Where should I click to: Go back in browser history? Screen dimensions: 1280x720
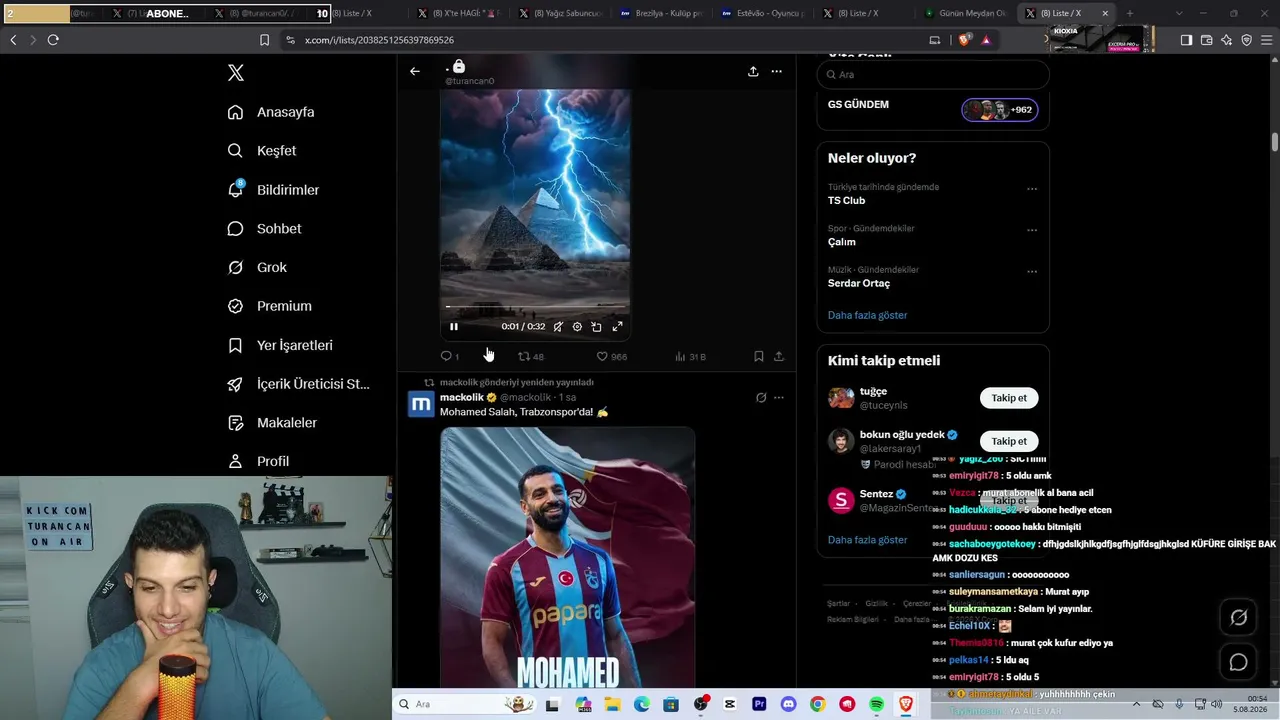[x=13, y=40]
